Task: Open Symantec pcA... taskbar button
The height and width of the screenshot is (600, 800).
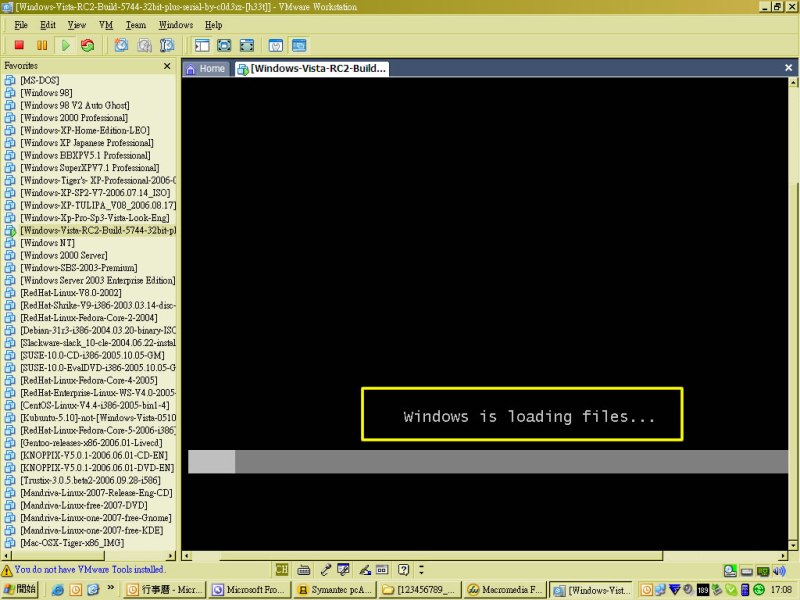Action: point(335,590)
